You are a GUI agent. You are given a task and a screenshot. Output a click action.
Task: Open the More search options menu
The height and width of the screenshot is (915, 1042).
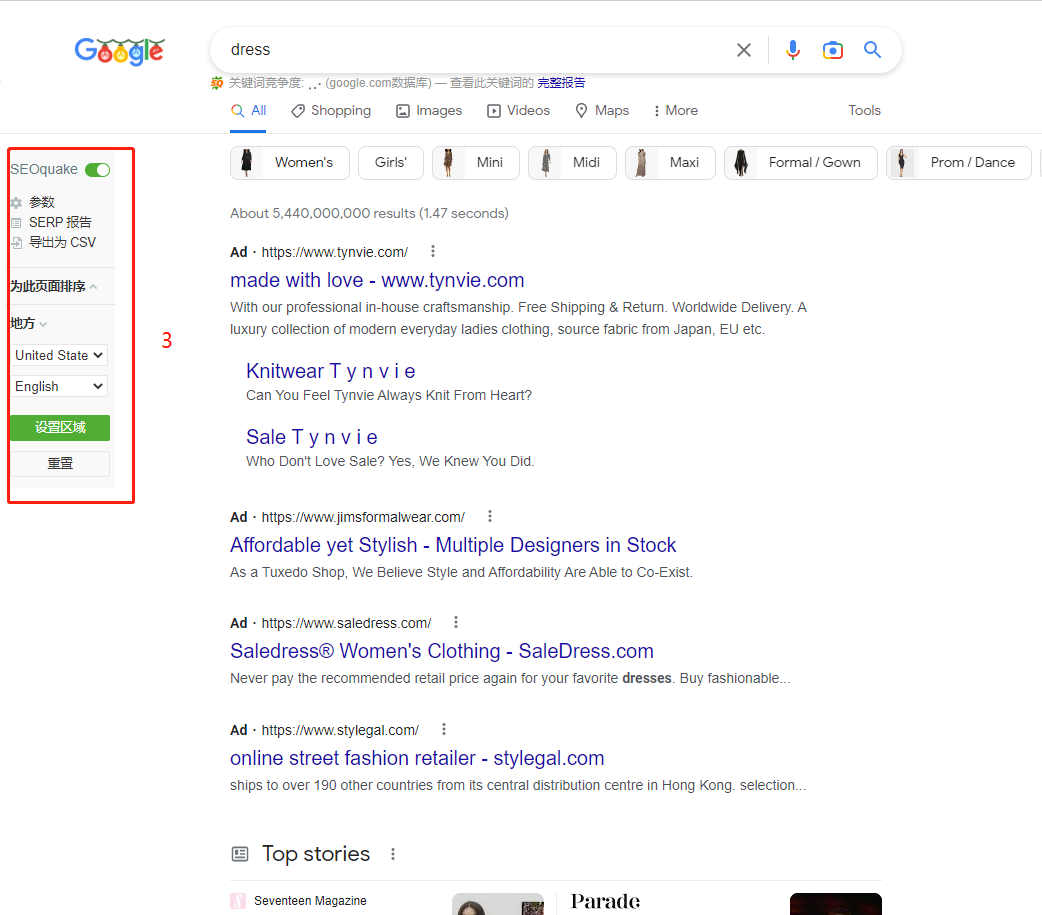(675, 111)
